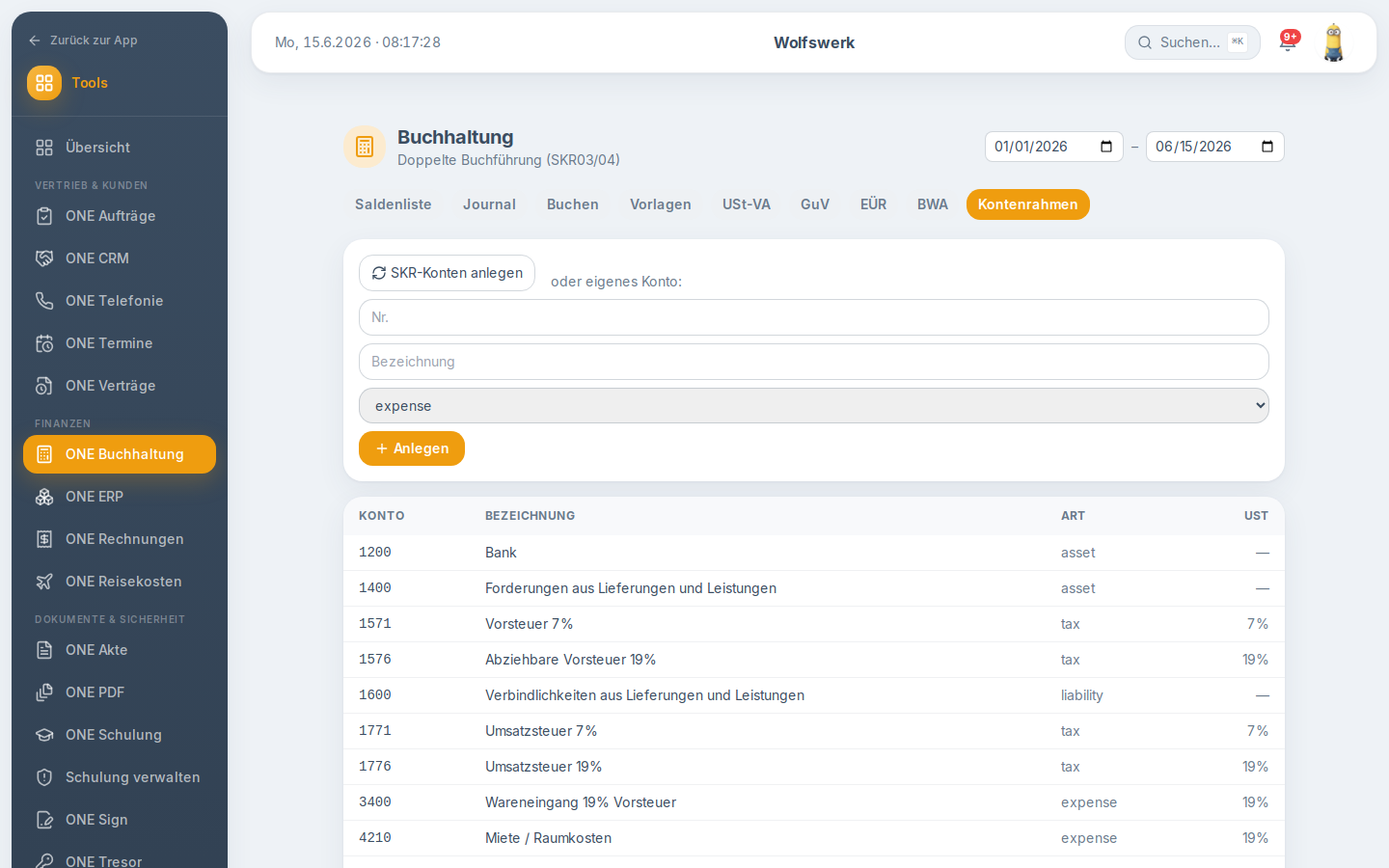This screenshot has width=1389, height=868.
Task: Click SKR-Konten anlegen button
Action: (447, 273)
